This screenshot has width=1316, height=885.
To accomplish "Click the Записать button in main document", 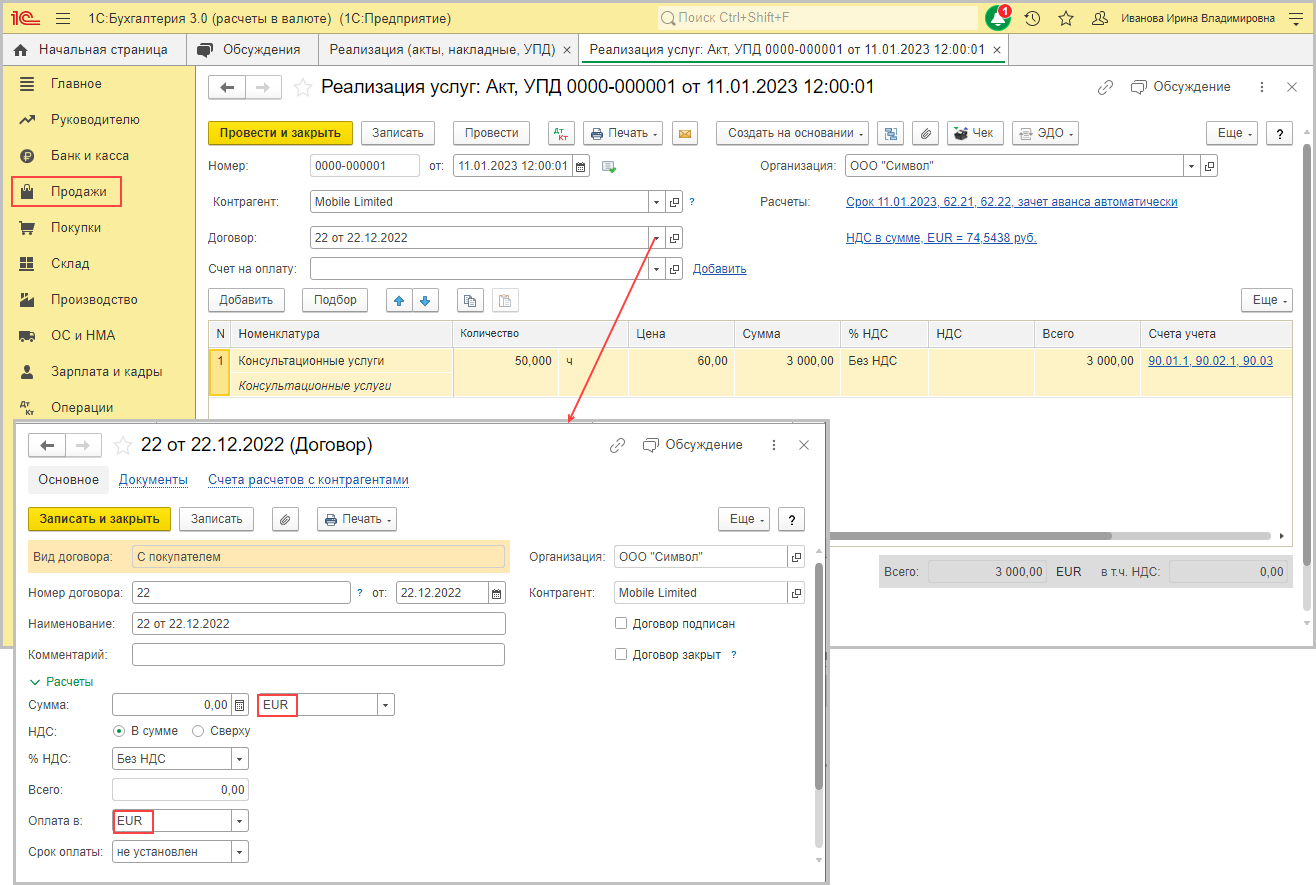I will [x=398, y=133].
